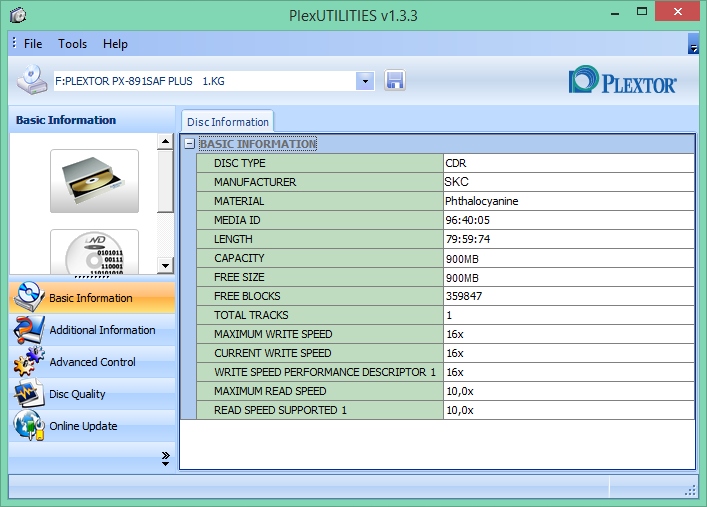Select the binary disc thumbnail icon
The image size is (707, 507).
(94, 252)
